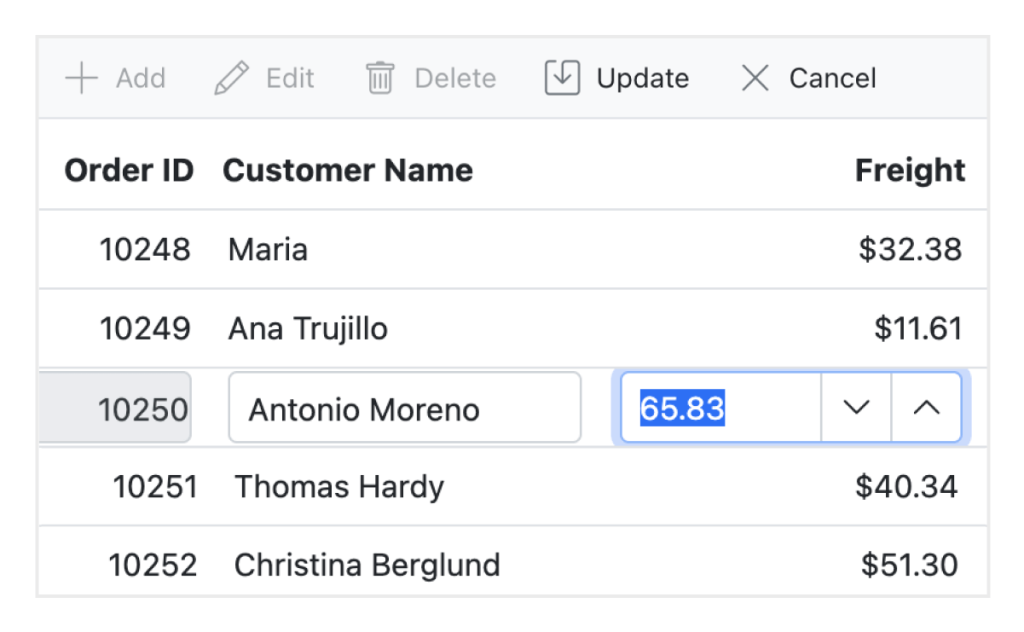This screenshot has height=632, width=1024.
Task: Click the Update save icon
Action: click(x=562, y=78)
